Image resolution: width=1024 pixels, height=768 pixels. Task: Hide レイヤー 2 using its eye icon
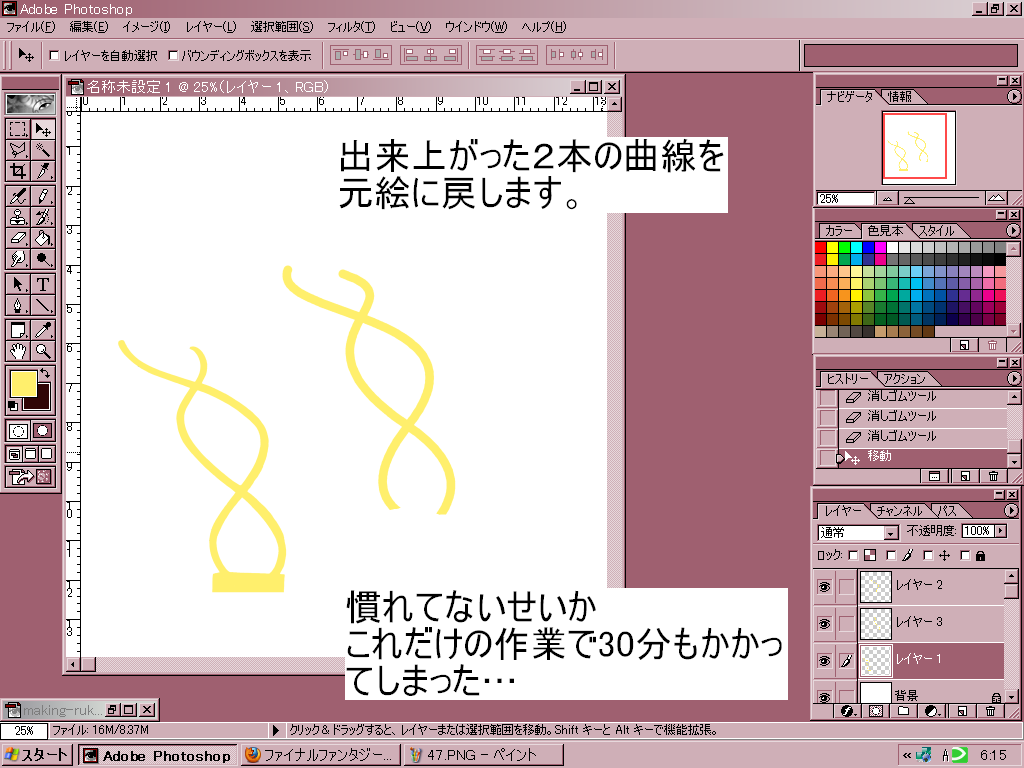[825, 585]
